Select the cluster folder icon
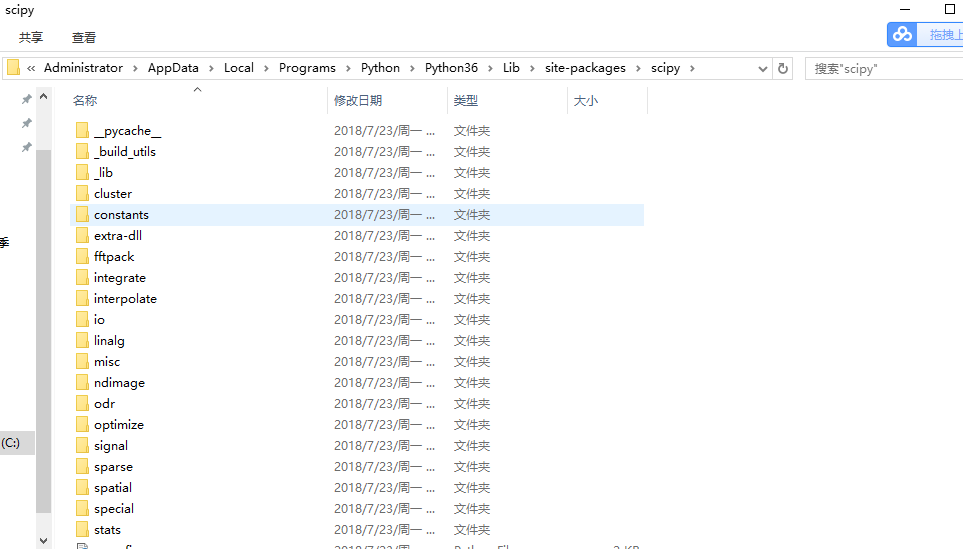The width and height of the screenshot is (963, 554). [x=82, y=193]
